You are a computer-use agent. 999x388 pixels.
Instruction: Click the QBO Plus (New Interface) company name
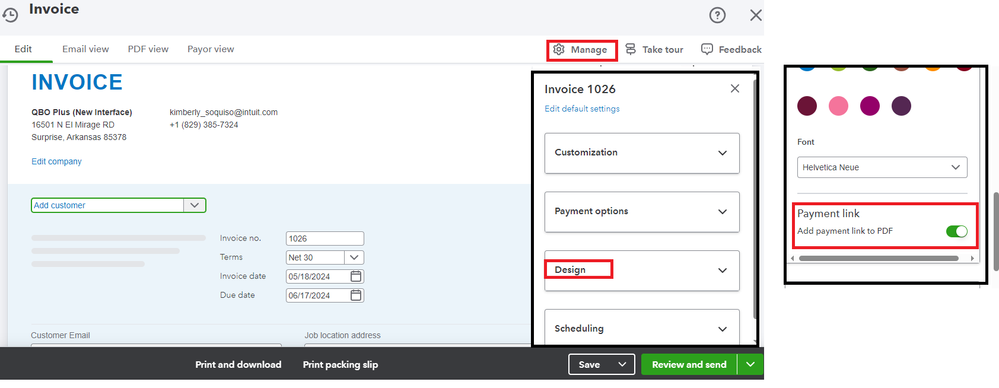coord(82,112)
